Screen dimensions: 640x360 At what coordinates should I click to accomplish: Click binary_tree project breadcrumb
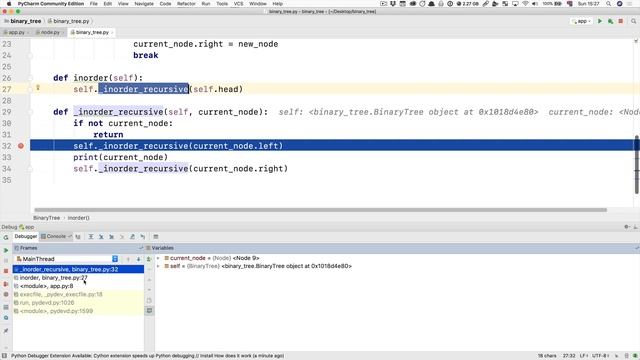click(x=23, y=21)
